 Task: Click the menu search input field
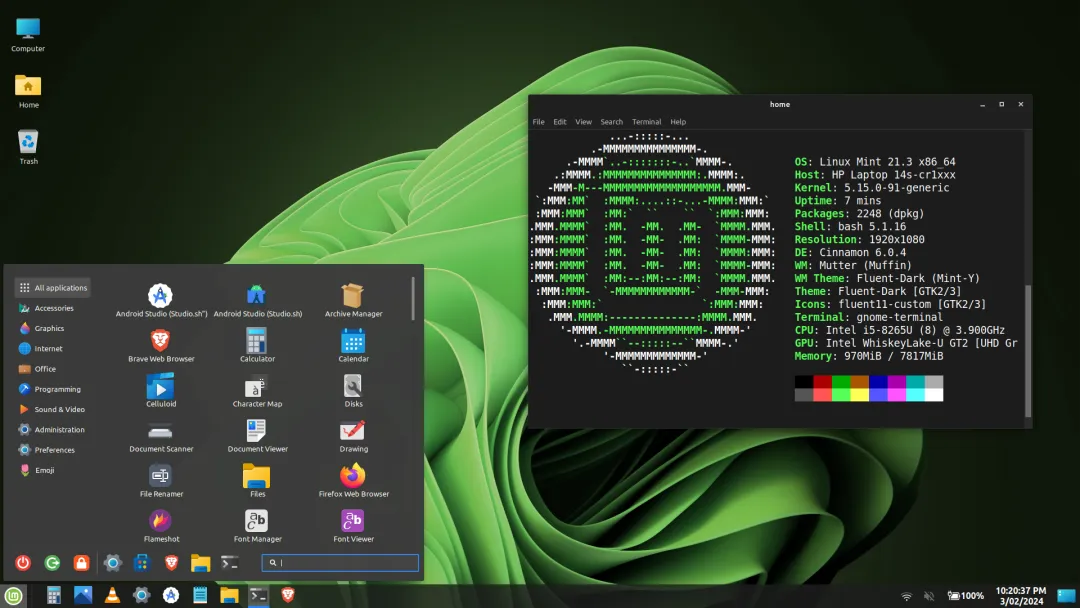[340, 563]
